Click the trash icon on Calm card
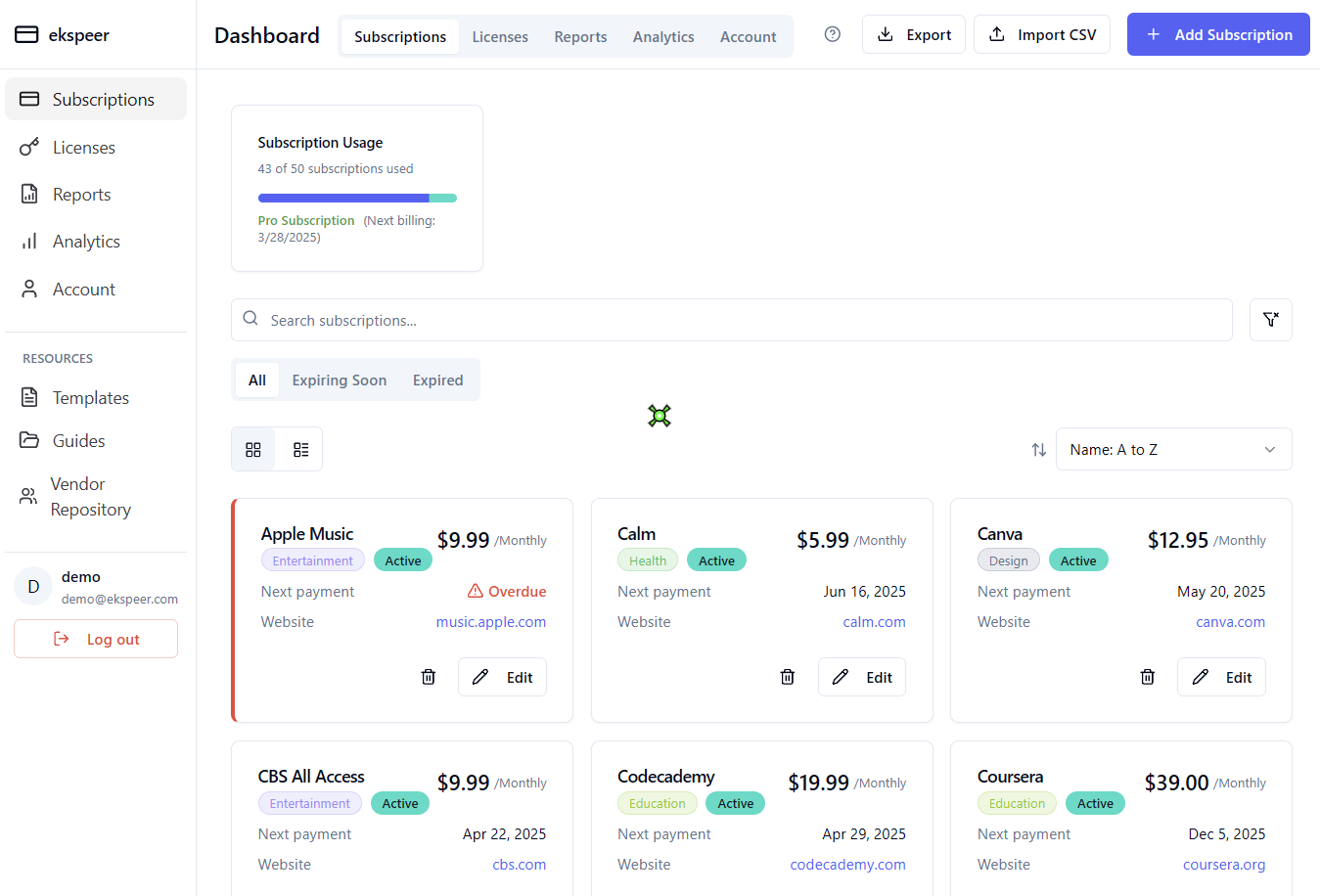This screenshot has height=896, width=1320. [788, 677]
